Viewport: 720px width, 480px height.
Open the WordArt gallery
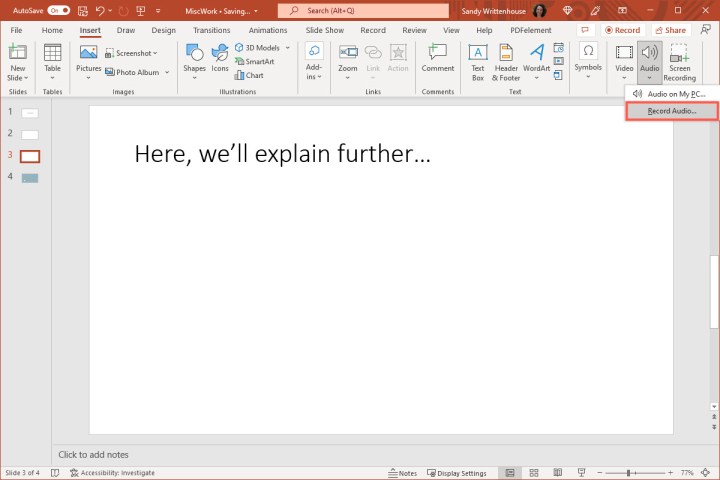536,62
